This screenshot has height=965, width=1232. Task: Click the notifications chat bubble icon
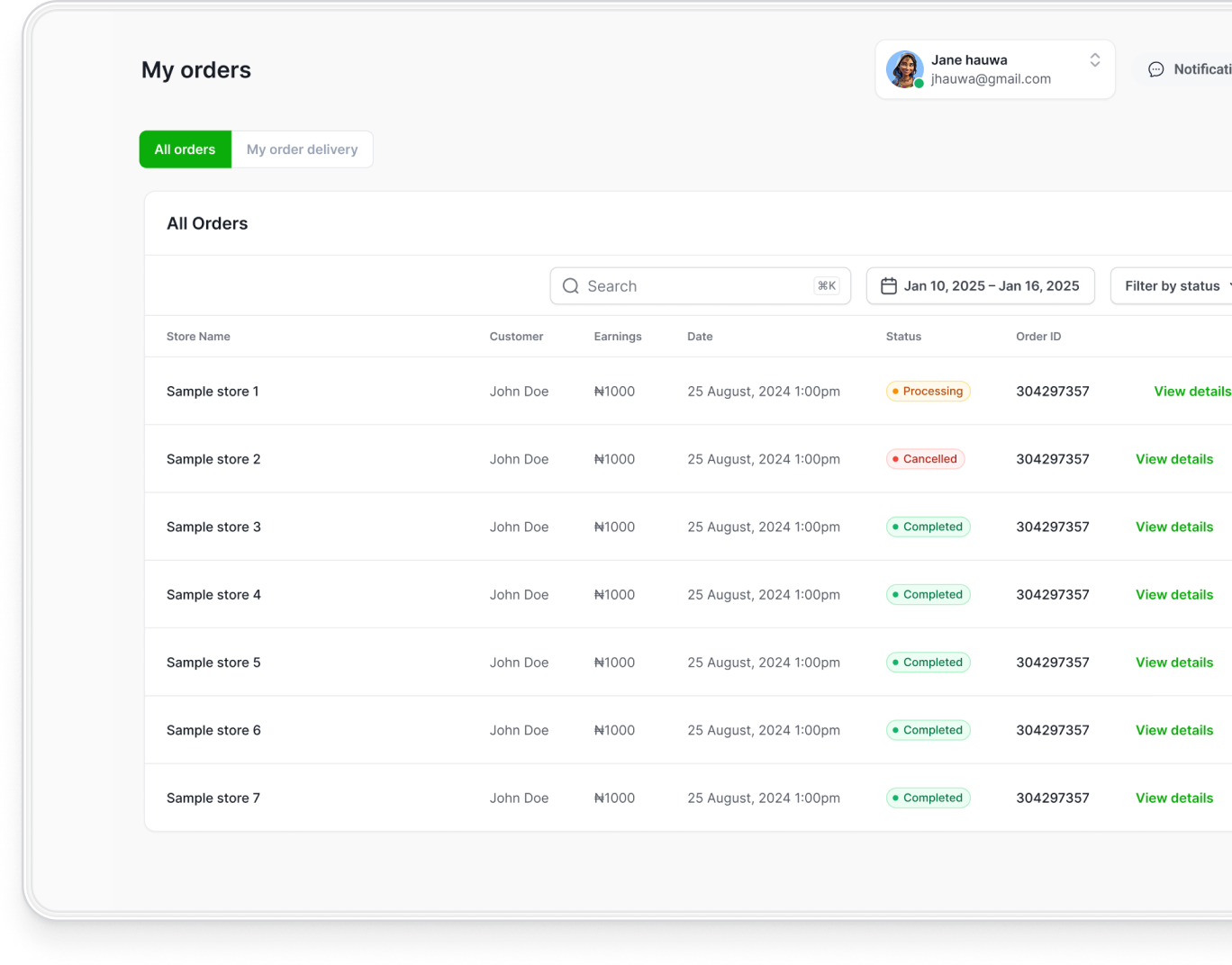[x=1155, y=69]
